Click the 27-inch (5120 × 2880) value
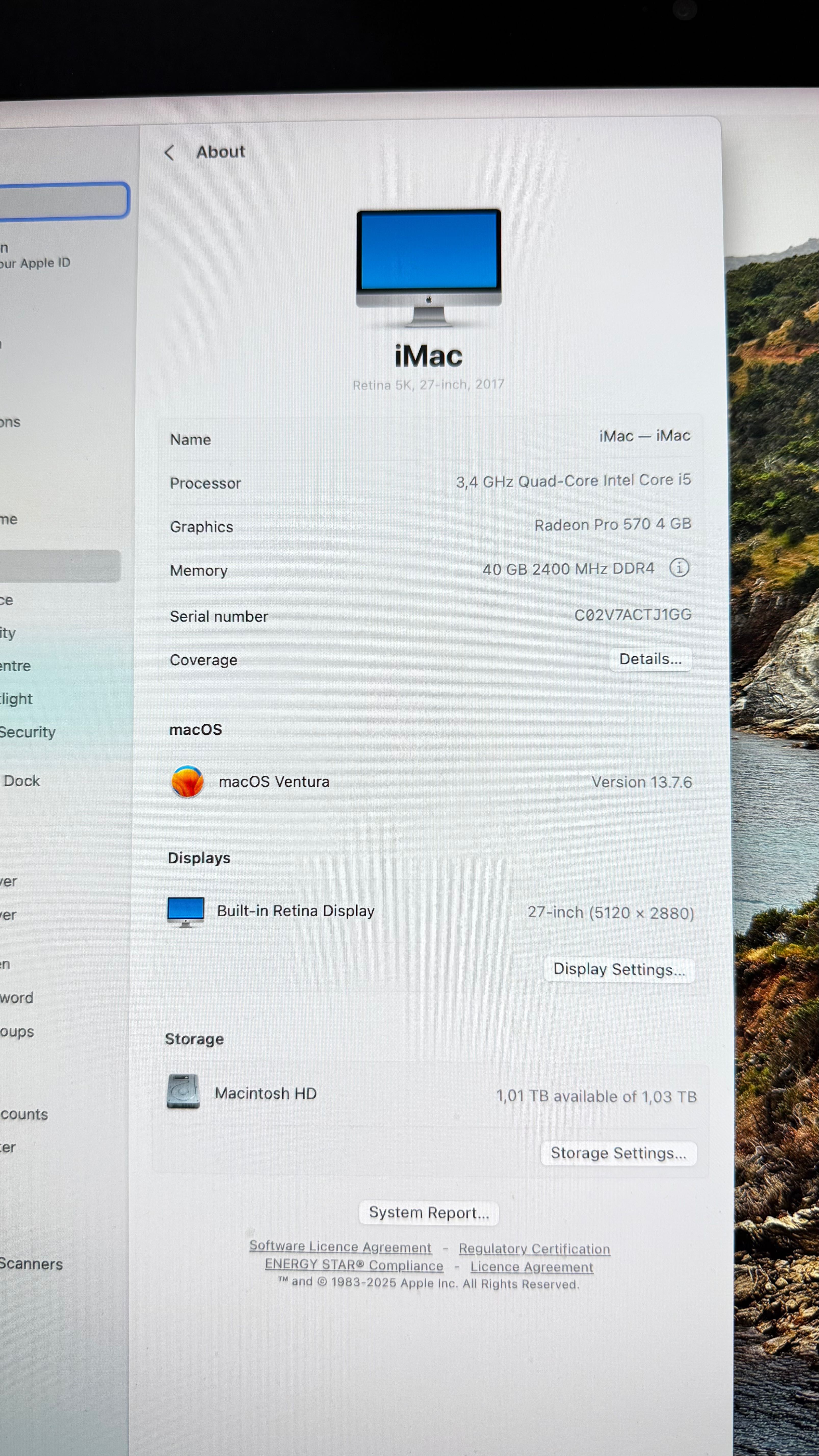Image resolution: width=819 pixels, height=1456 pixels. click(x=611, y=913)
